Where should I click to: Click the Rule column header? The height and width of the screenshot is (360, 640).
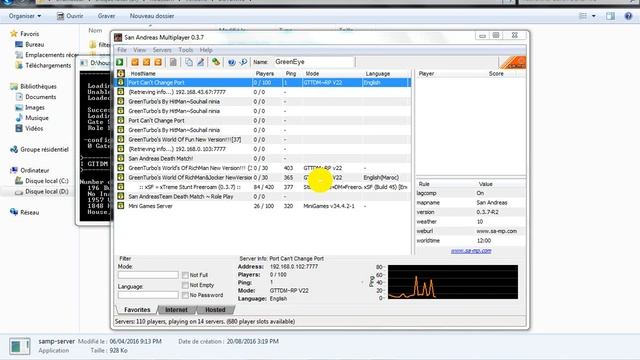click(x=424, y=184)
